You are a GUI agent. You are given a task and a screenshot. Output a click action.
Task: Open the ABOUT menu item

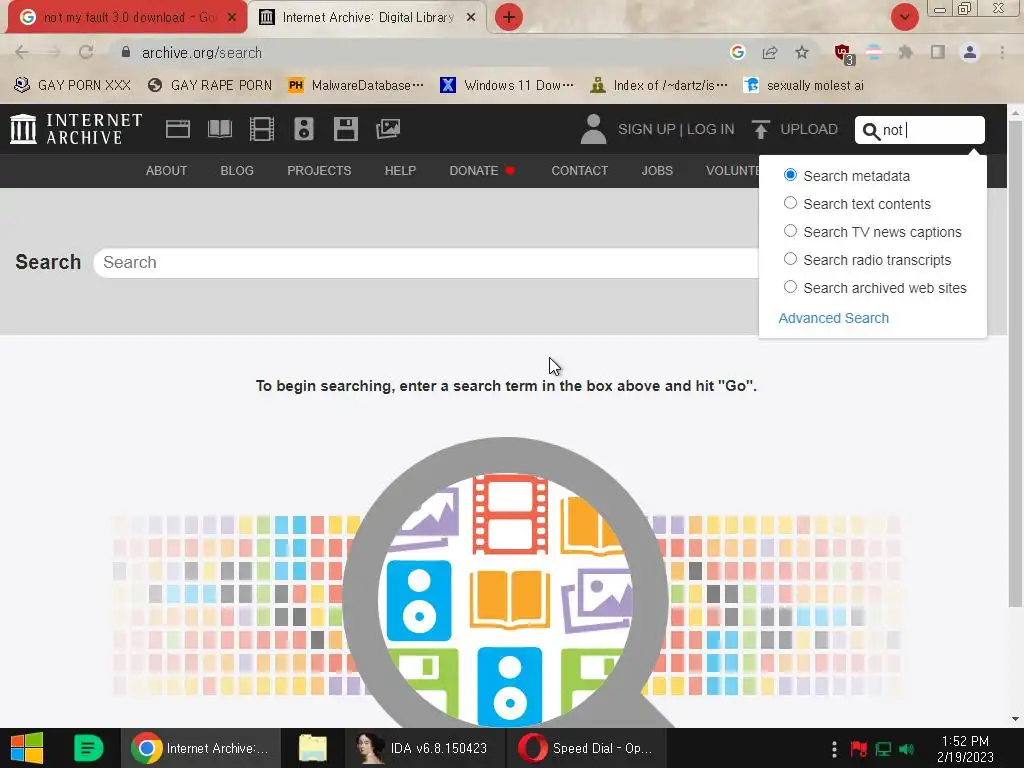[166, 170]
